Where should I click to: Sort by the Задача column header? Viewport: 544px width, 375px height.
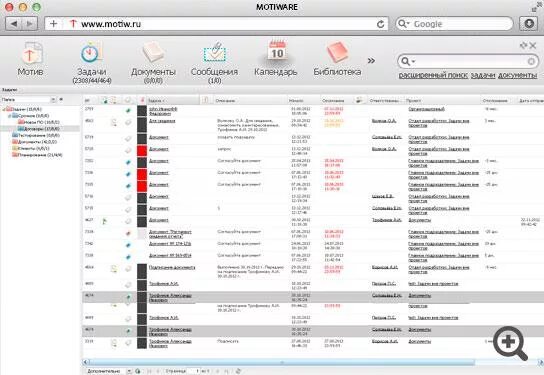click(x=173, y=100)
